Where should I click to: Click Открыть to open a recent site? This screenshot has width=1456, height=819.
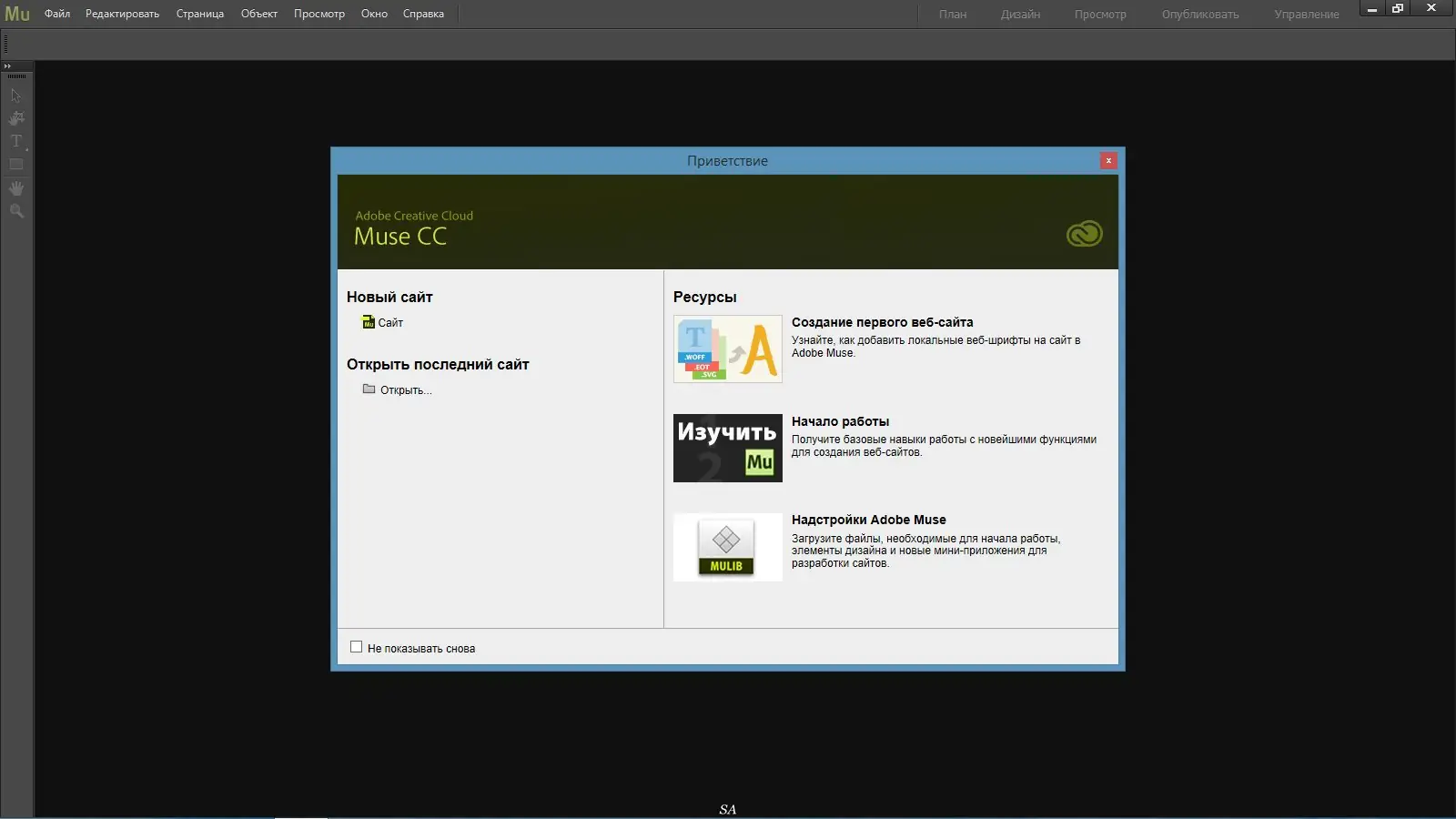tap(406, 389)
